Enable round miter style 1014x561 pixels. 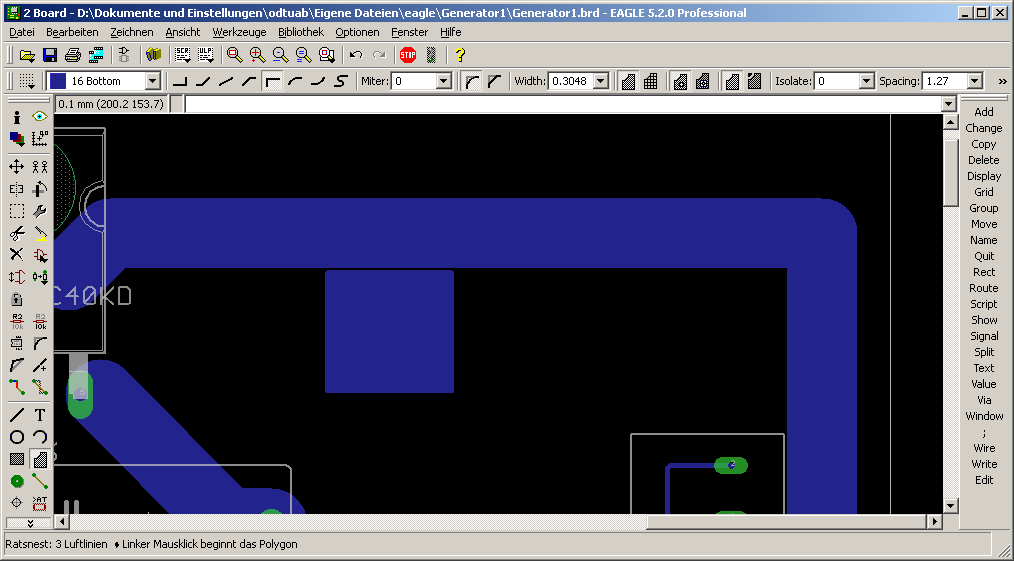473,81
